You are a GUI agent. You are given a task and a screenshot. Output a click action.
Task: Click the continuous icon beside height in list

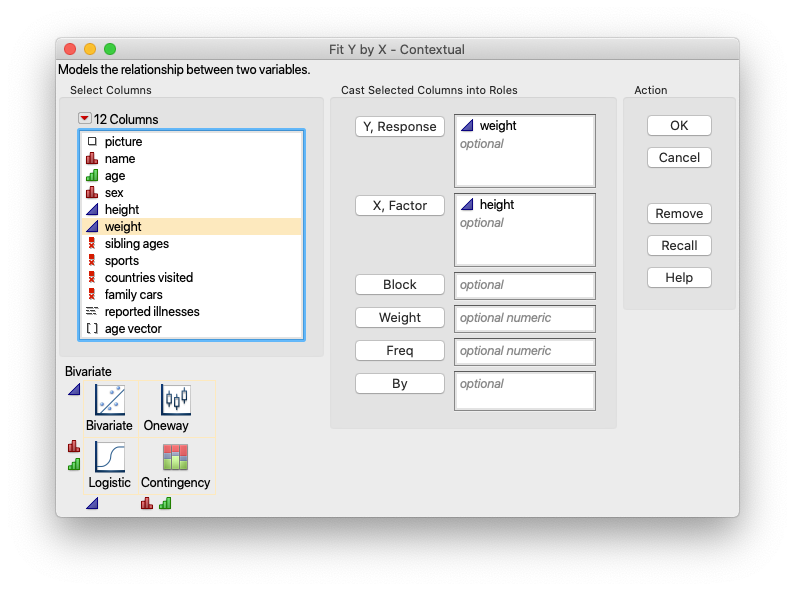(92, 209)
